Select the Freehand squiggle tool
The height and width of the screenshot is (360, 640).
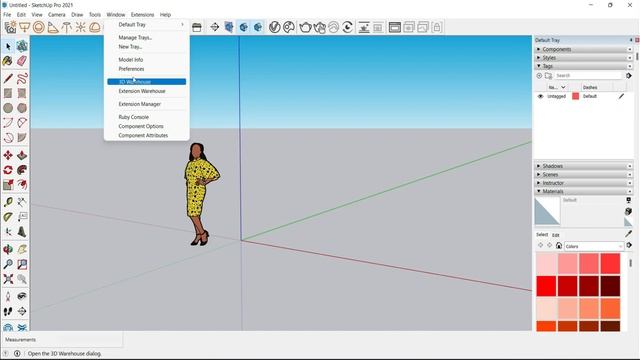click(22, 78)
